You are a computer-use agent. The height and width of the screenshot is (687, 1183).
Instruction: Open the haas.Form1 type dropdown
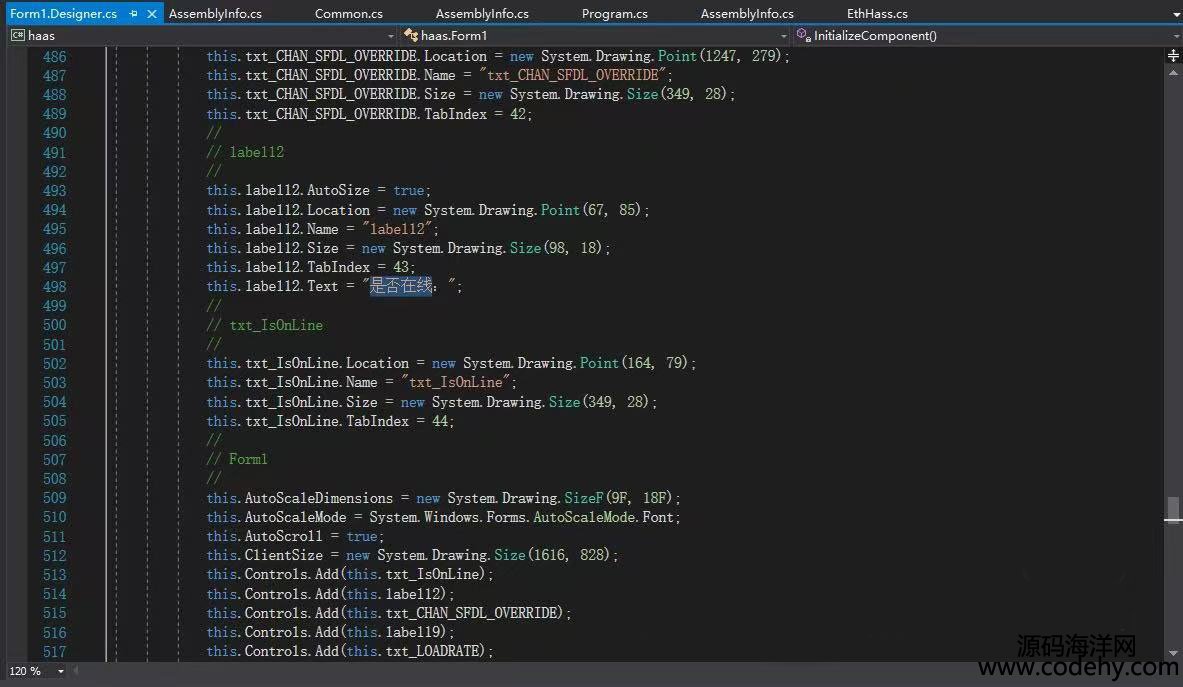click(x=595, y=35)
